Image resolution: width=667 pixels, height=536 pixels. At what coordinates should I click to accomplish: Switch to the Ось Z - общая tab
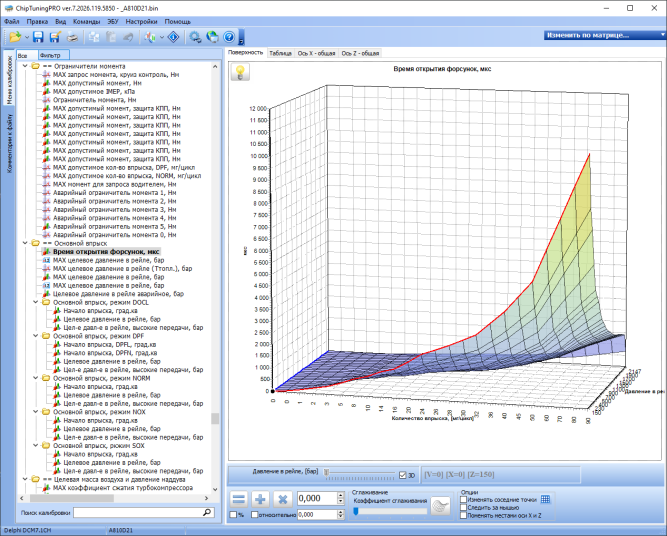(x=360, y=53)
